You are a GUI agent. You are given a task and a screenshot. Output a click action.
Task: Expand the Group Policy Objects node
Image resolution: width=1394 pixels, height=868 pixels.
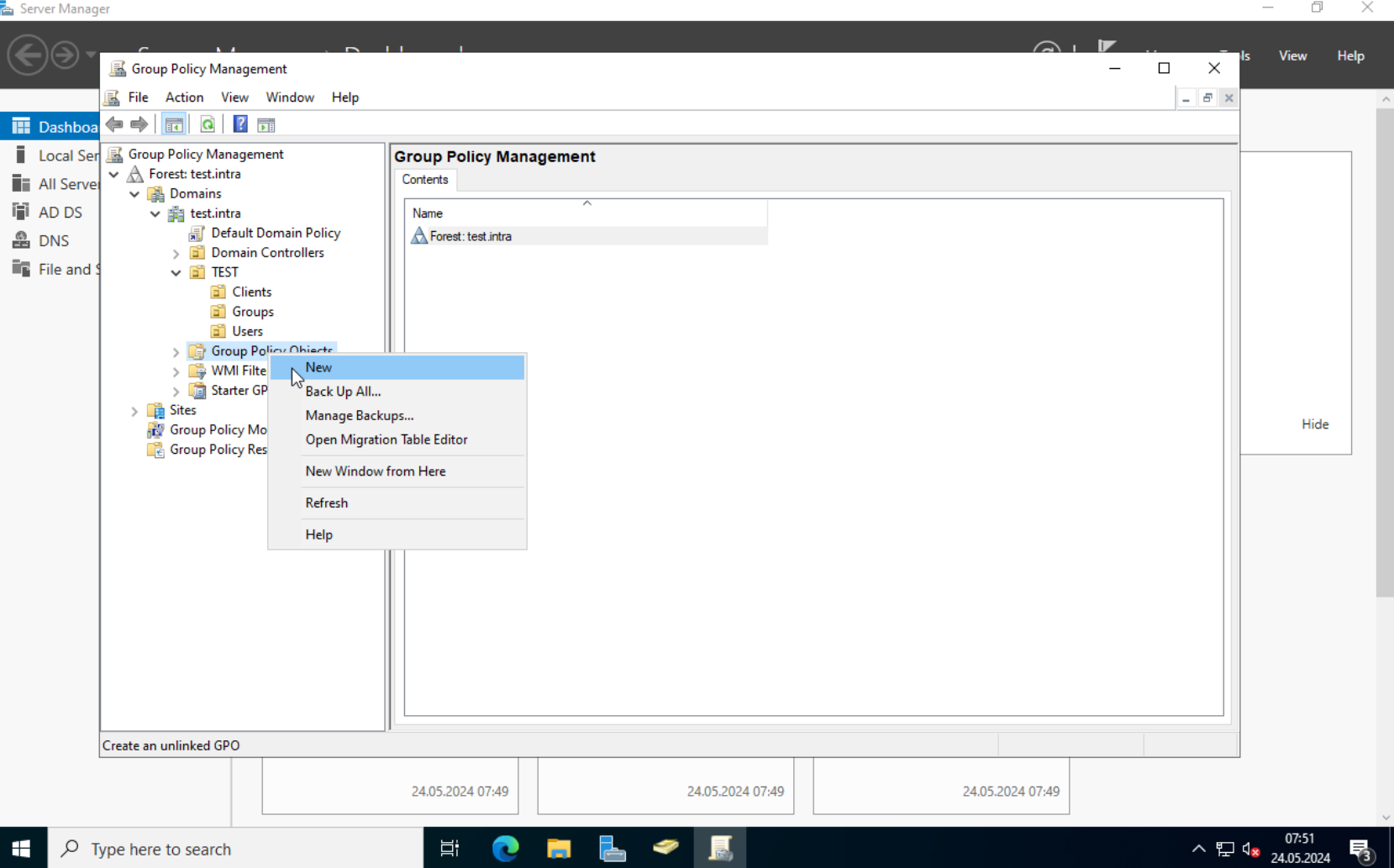tap(176, 351)
